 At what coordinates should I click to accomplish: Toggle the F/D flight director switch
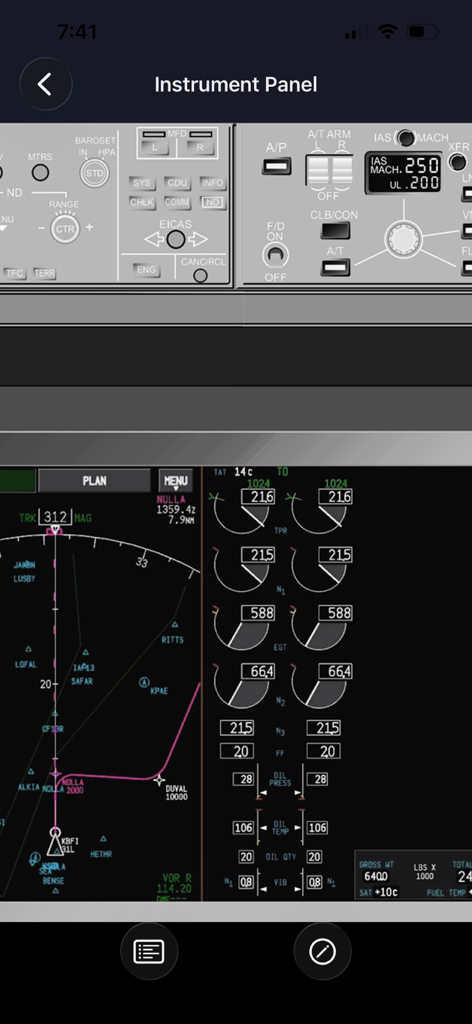(x=275, y=255)
